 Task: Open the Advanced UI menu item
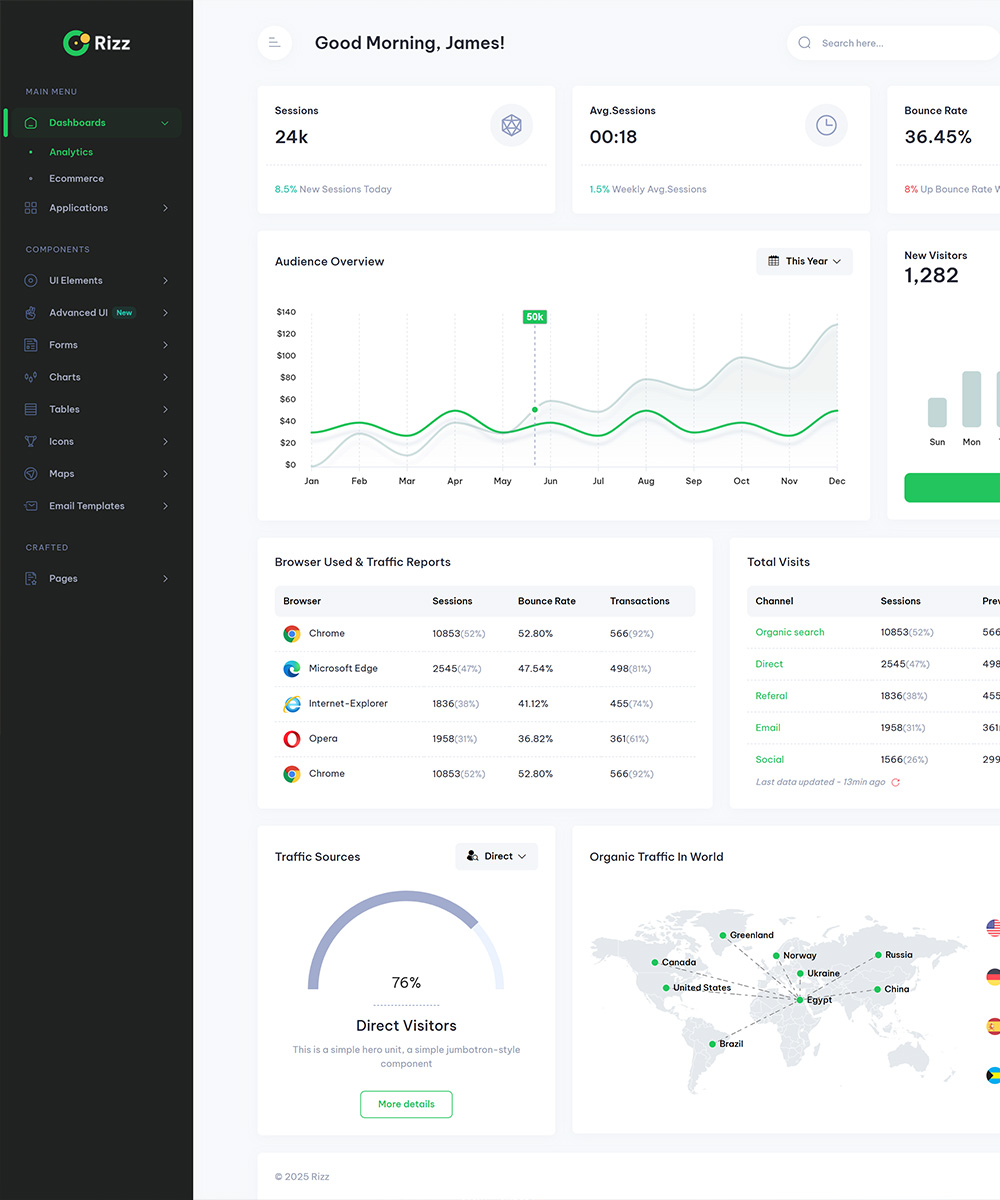78,313
